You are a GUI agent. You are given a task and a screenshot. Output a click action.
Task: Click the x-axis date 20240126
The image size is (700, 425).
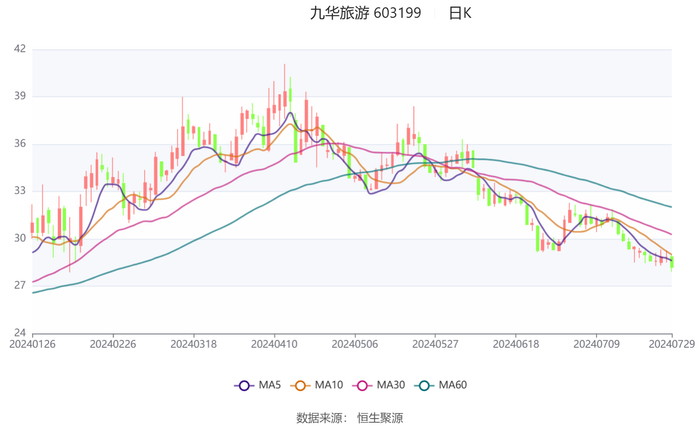[x=33, y=344]
